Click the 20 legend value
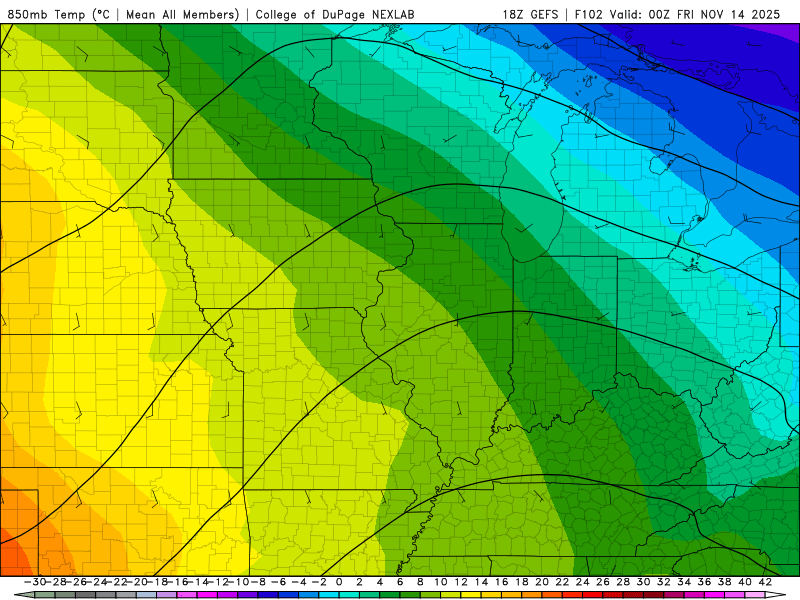The height and width of the screenshot is (600, 800). [542, 582]
